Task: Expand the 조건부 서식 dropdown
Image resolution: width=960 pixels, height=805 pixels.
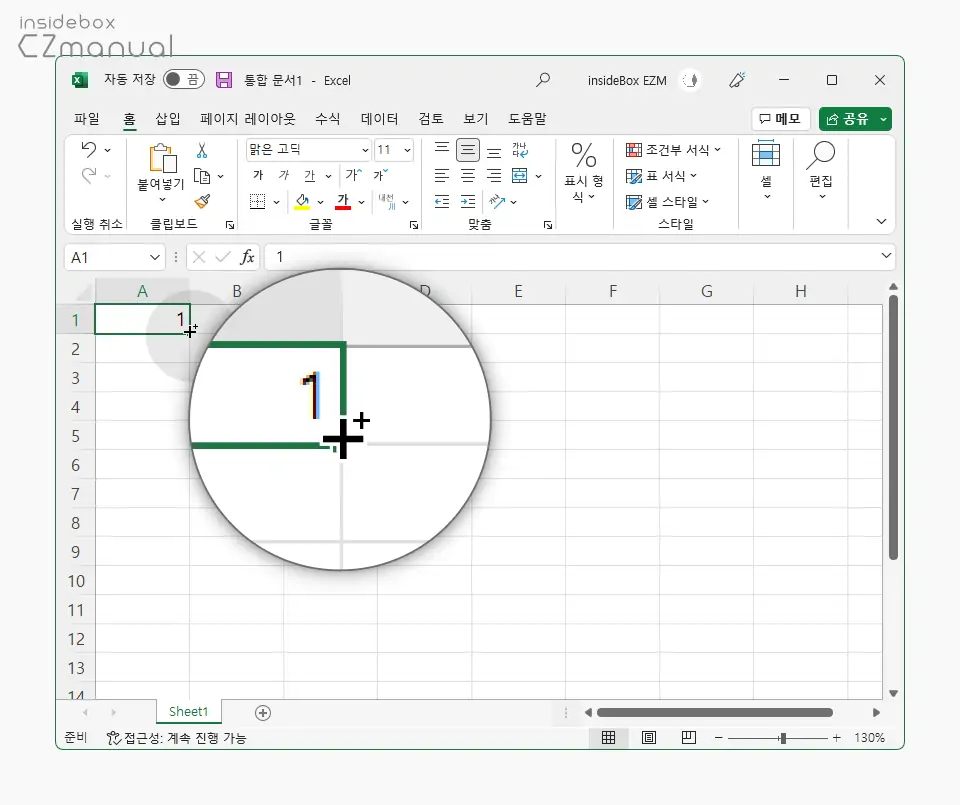Action: click(673, 150)
